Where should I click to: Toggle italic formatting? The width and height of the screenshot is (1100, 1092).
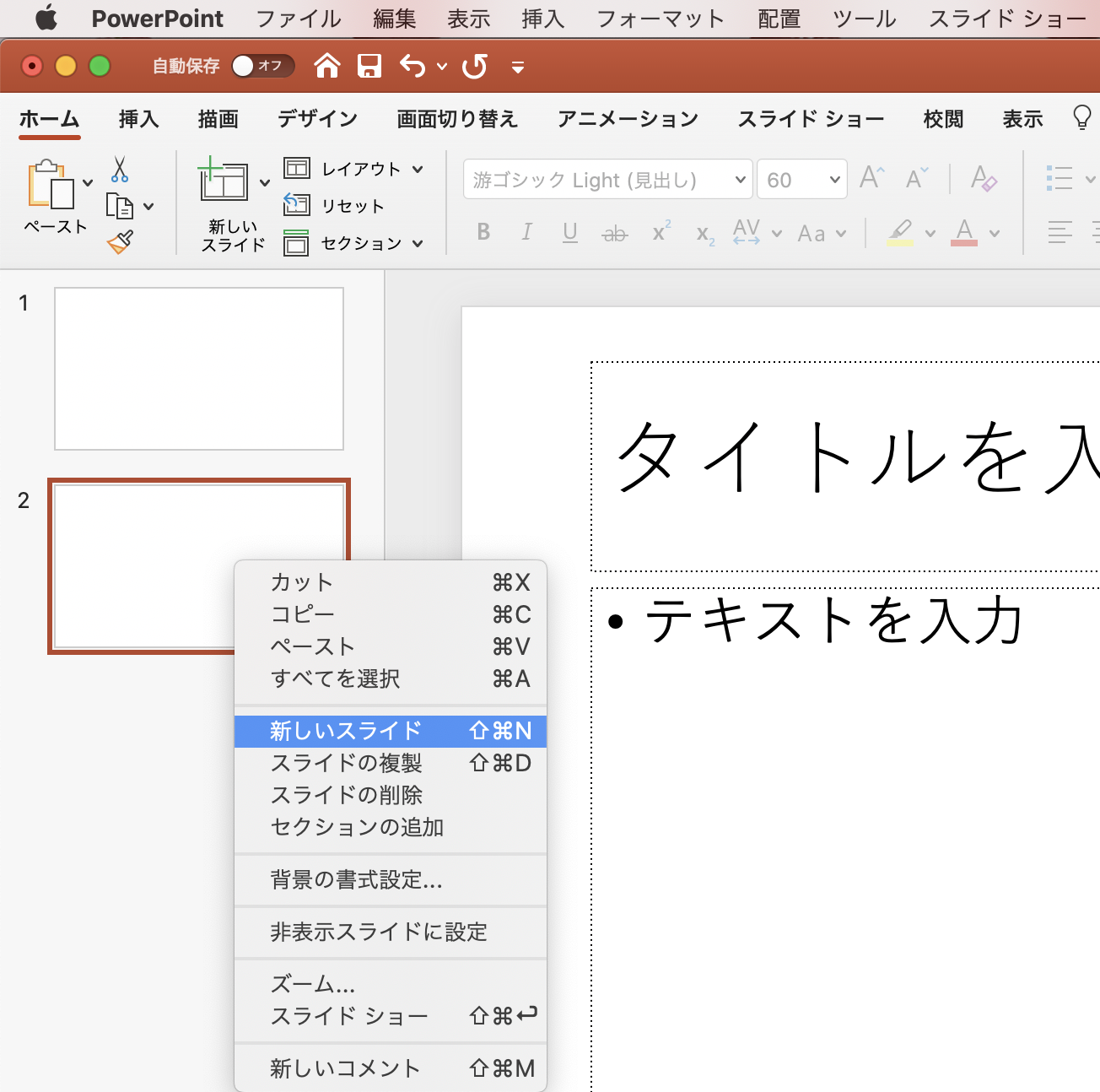coord(526,232)
